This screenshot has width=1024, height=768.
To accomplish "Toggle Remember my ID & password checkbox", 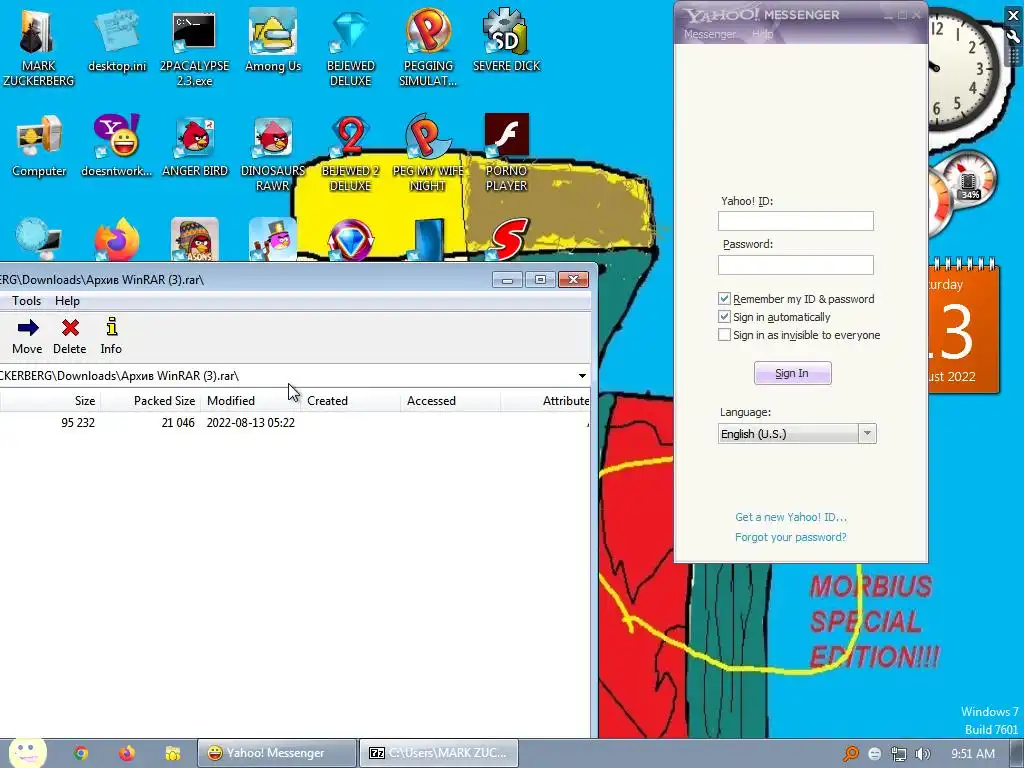I will tap(724, 298).
